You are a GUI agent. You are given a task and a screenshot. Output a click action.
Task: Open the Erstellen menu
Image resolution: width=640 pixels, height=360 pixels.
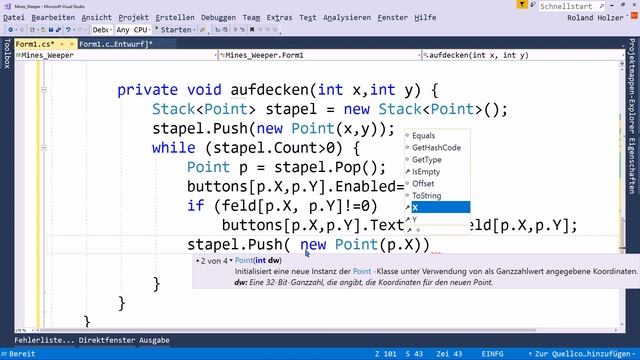tap(175, 18)
